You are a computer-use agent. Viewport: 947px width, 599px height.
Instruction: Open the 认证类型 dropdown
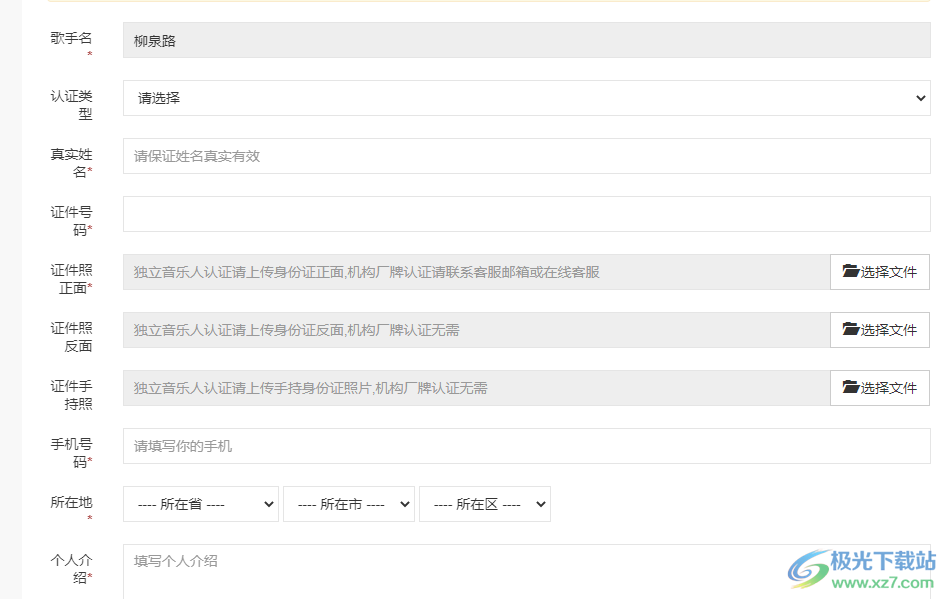click(x=526, y=98)
